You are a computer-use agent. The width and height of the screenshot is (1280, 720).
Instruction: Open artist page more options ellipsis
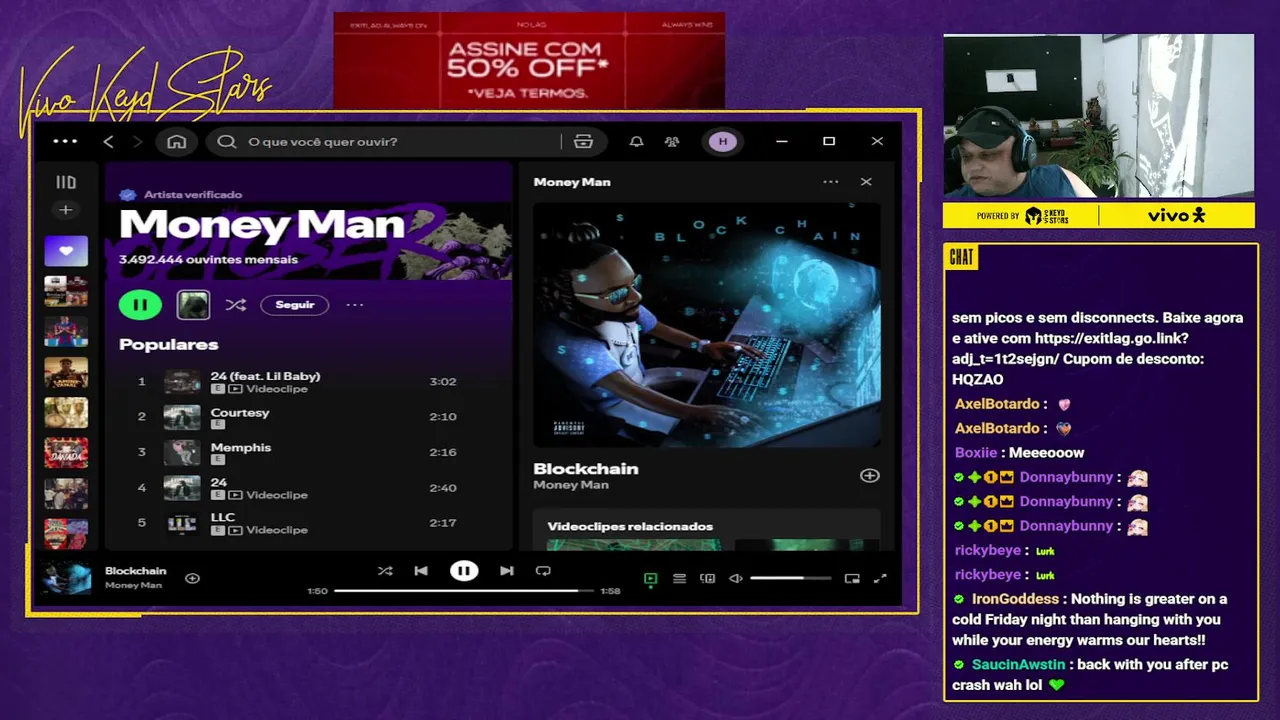click(355, 305)
